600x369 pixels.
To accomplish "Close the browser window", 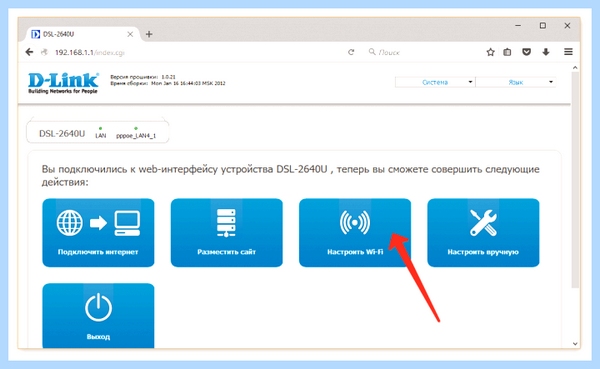I will click(x=567, y=26).
